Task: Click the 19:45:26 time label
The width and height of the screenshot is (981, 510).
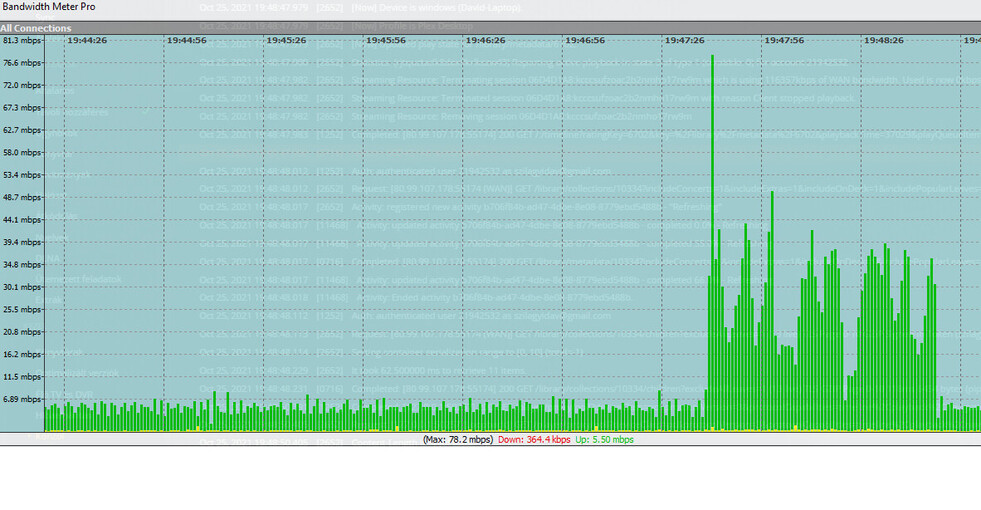Action: coord(287,40)
